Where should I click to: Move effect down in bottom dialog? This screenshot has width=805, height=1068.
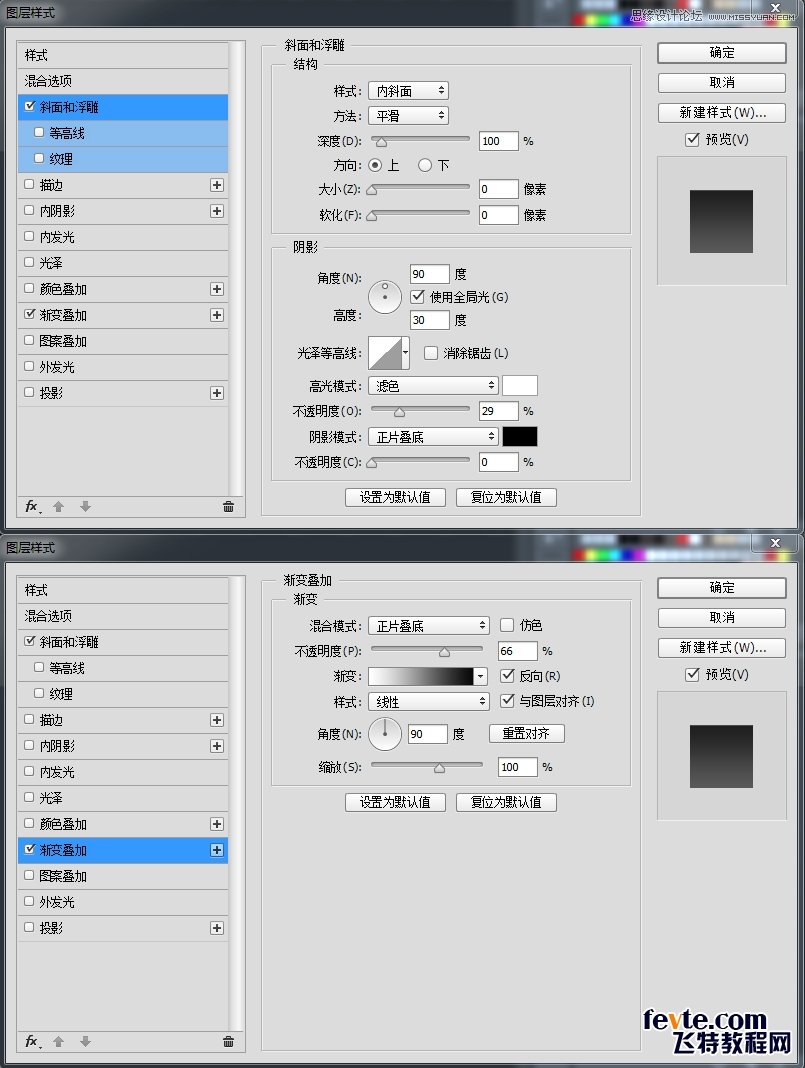(85, 1041)
